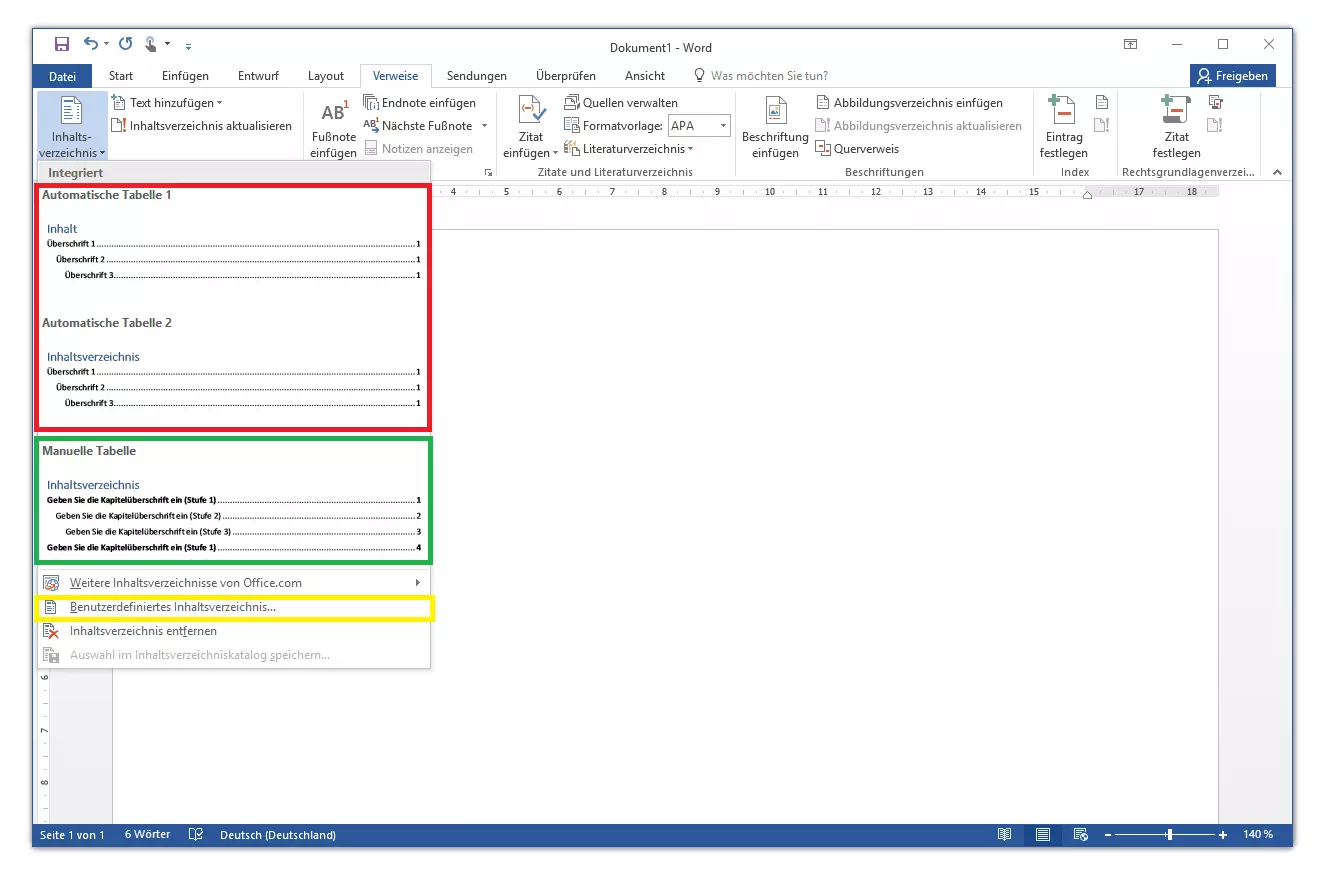Switch to the Sendungen tab
Image resolution: width=1321 pixels, height=881 pixels.
[x=477, y=76]
